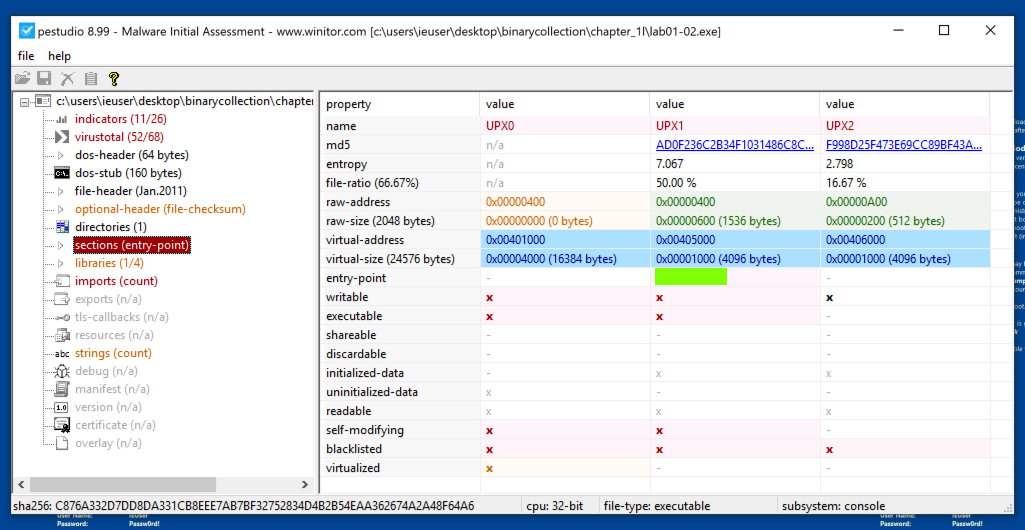
Task: Click the directories grid icon
Action: coord(62,227)
